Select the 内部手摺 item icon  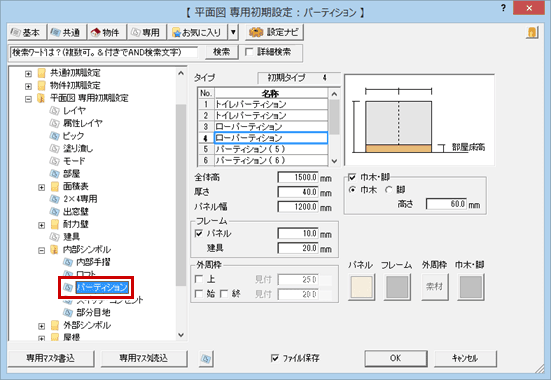pyautogui.click(x=68, y=262)
